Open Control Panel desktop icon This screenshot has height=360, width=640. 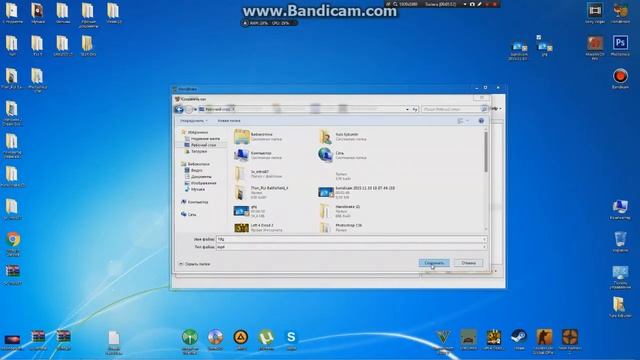pos(620,277)
